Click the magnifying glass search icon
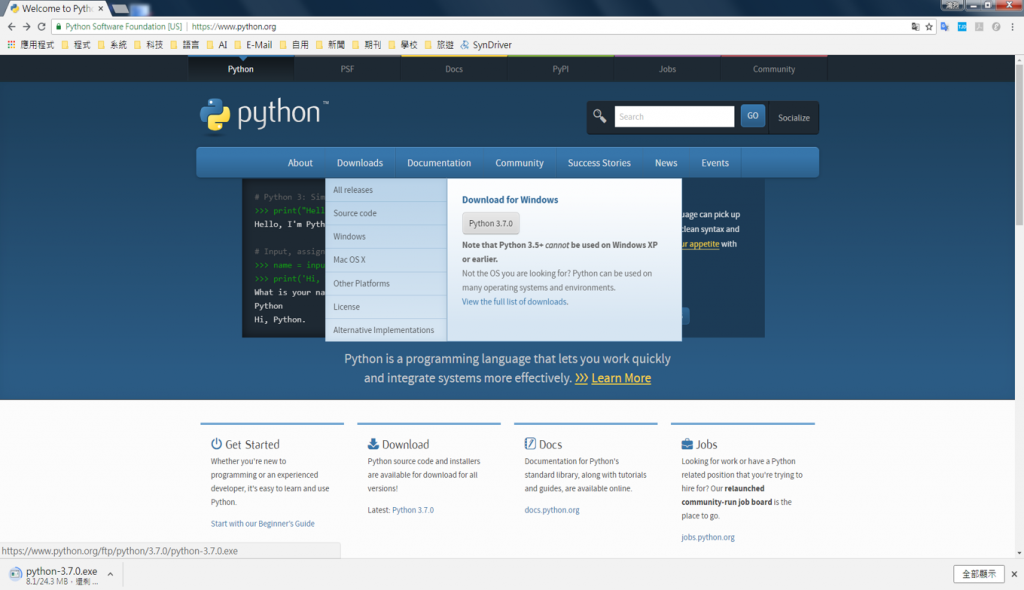This screenshot has height=590, width=1024. point(600,116)
